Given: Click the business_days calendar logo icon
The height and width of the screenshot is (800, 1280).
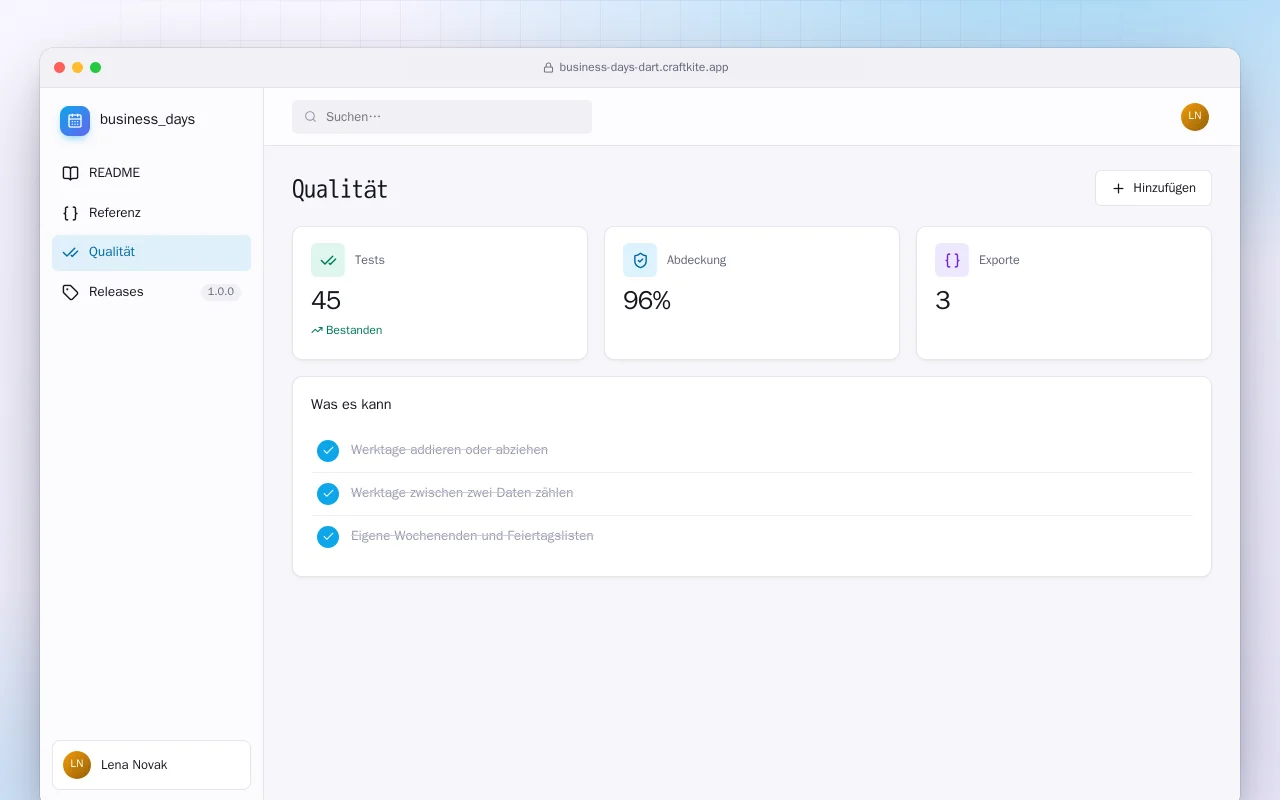Looking at the screenshot, I should (x=75, y=121).
